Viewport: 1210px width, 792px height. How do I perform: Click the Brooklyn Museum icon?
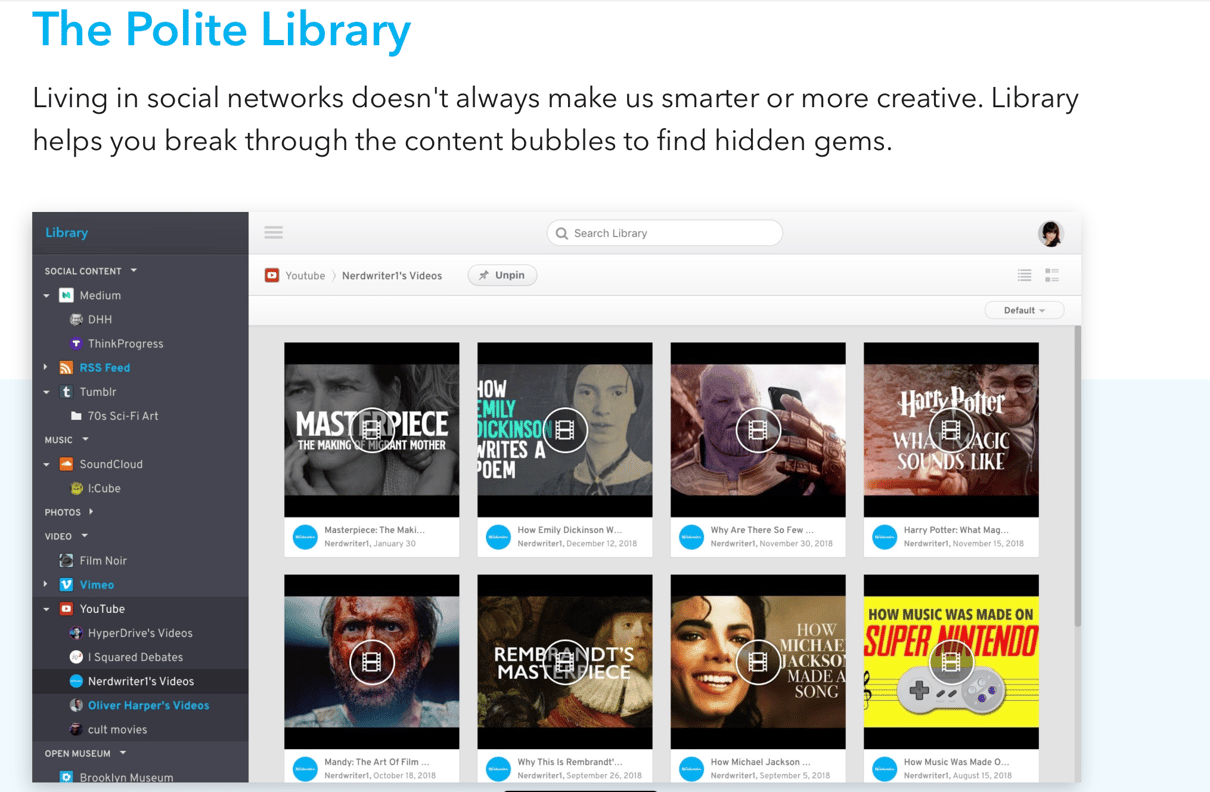pyautogui.click(x=66, y=777)
